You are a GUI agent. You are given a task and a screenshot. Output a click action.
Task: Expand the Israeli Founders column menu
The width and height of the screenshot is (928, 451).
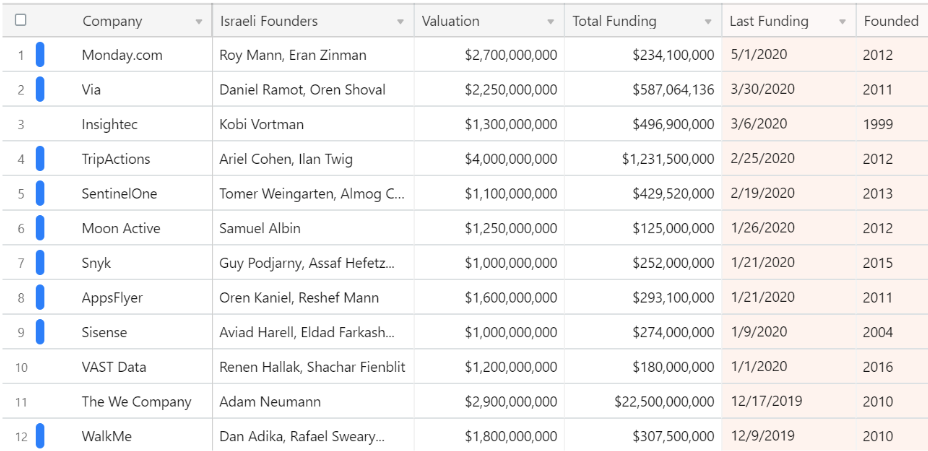[x=401, y=22]
